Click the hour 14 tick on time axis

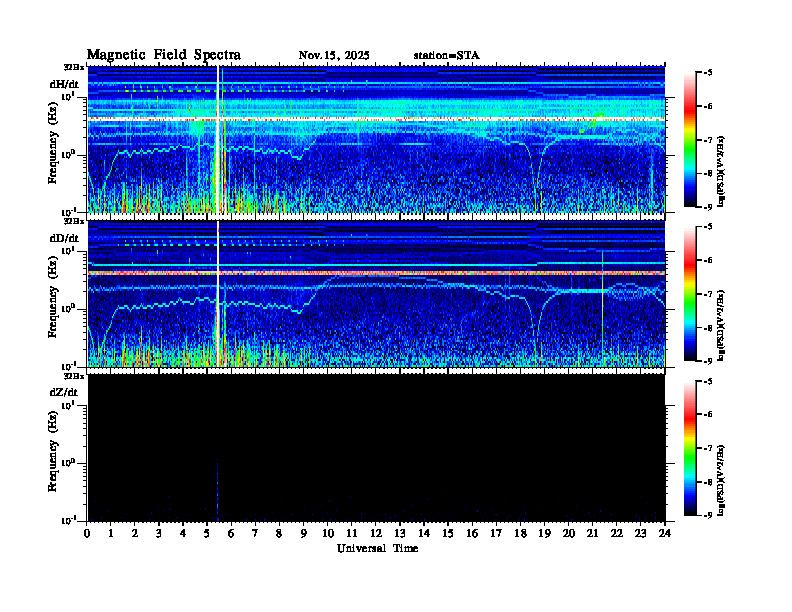click(424, 534)
